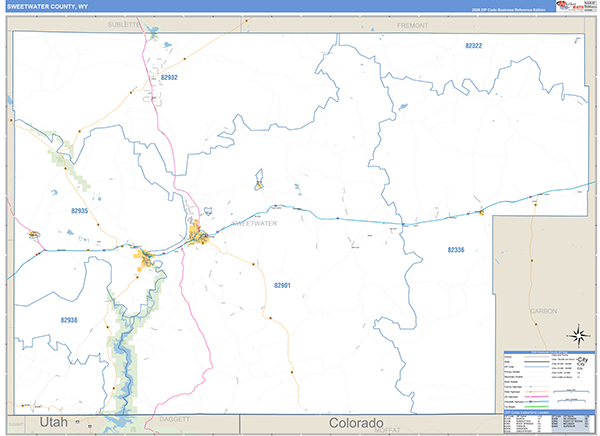Click the blue interstate sample in legend
This screenshot has height=436, width=600.
coord(536,402)
